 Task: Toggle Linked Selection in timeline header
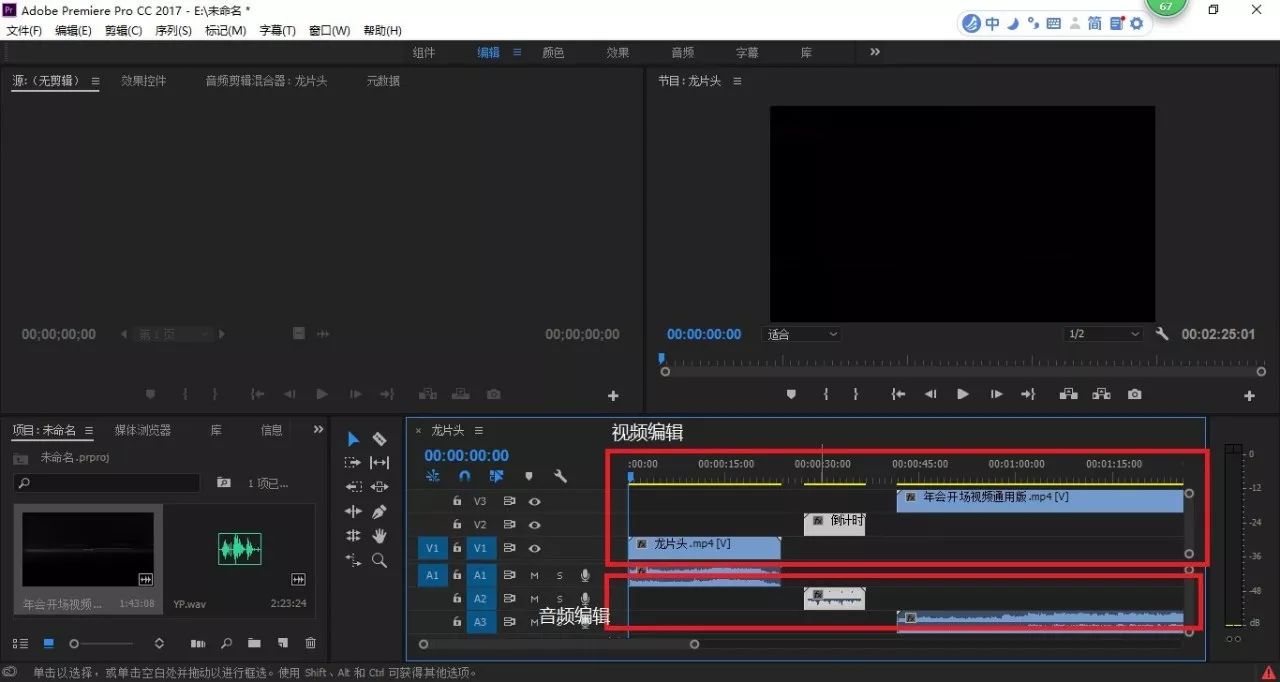tap(497, 477)
